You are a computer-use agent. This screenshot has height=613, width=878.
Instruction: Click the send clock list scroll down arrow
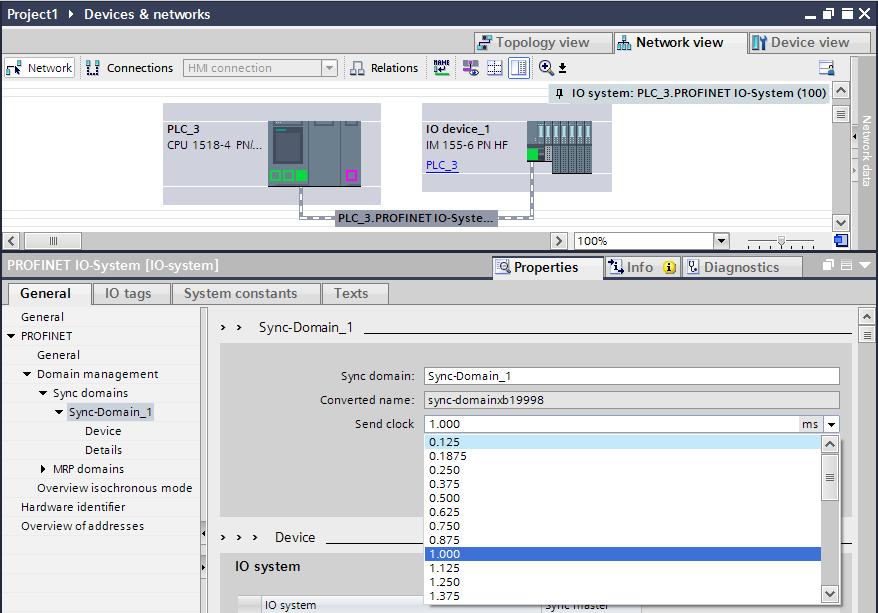[830, 593]
